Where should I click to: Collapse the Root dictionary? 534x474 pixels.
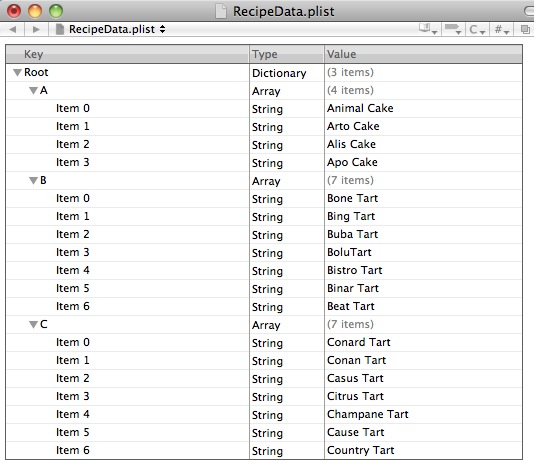tap(17, 73)
